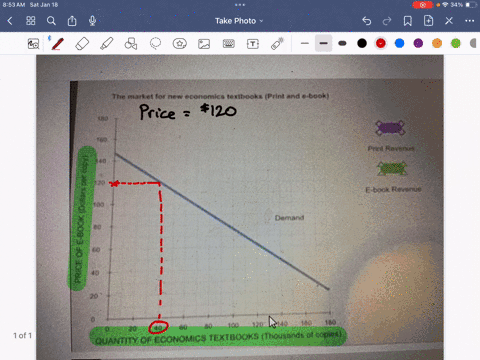Tap the three-dot multitasking indicator
The height and width of the screenshot is (360, 480).
[x=240, y=5]
